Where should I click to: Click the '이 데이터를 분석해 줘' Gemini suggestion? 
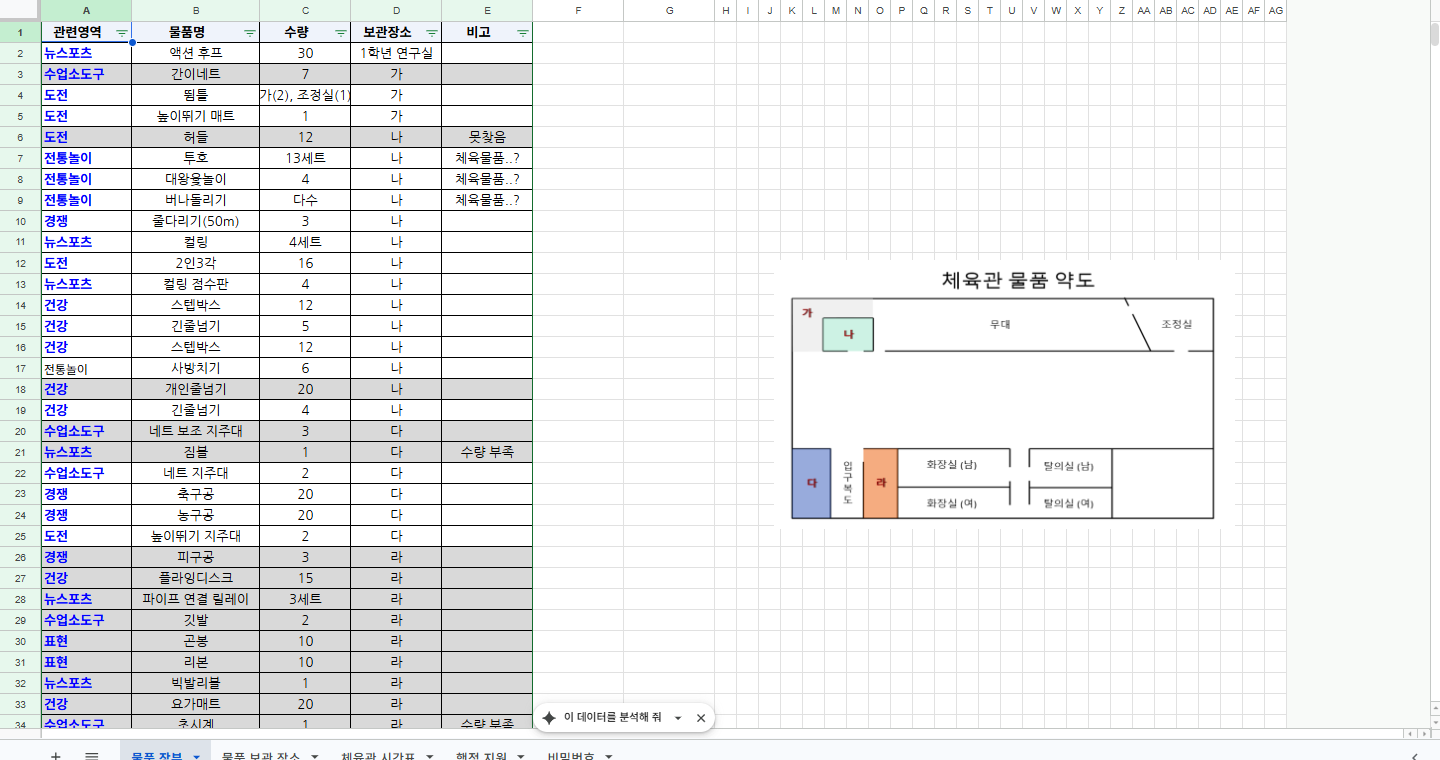[612, 718]
